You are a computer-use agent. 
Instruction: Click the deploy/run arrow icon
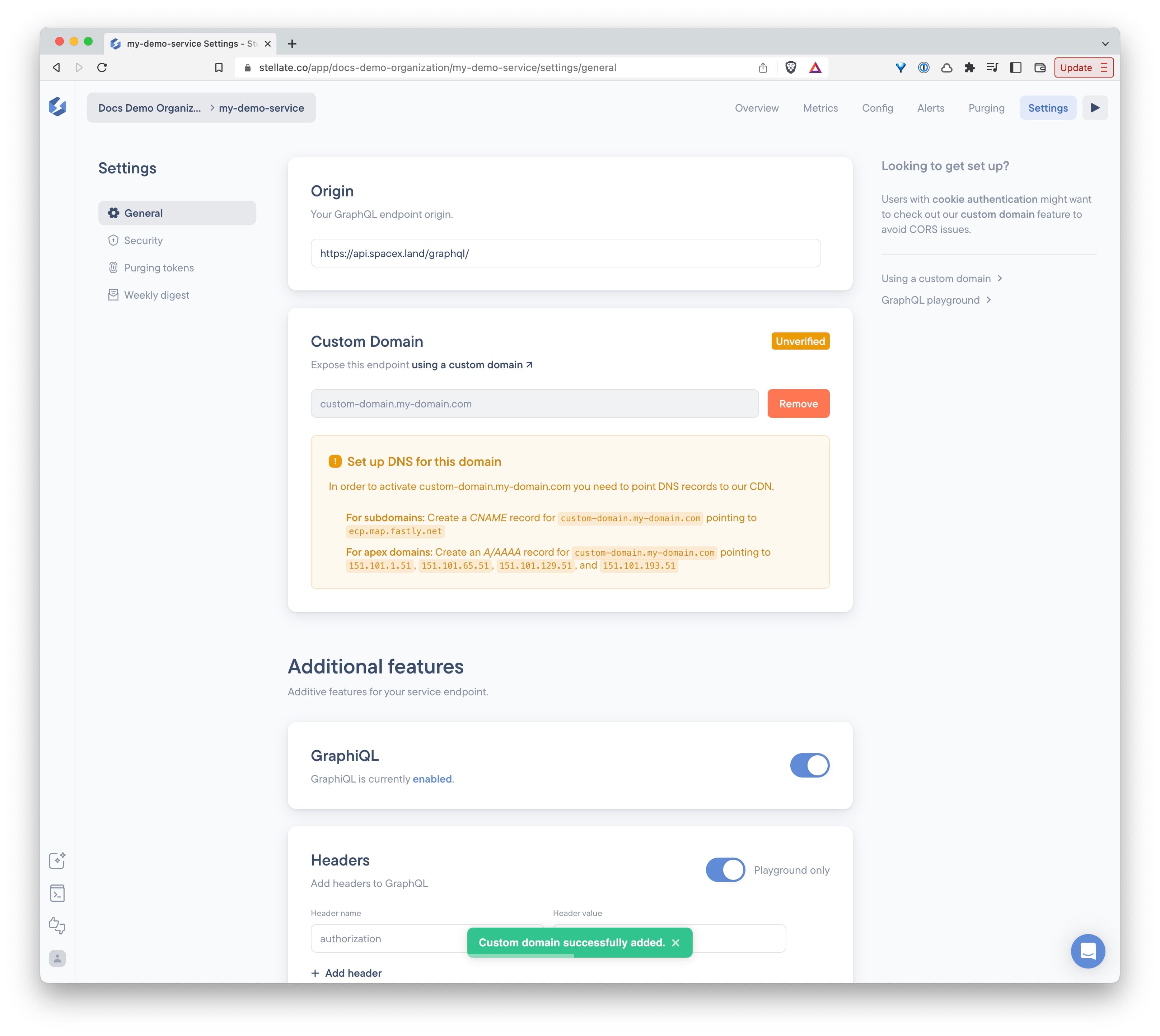pos(1096,107)
